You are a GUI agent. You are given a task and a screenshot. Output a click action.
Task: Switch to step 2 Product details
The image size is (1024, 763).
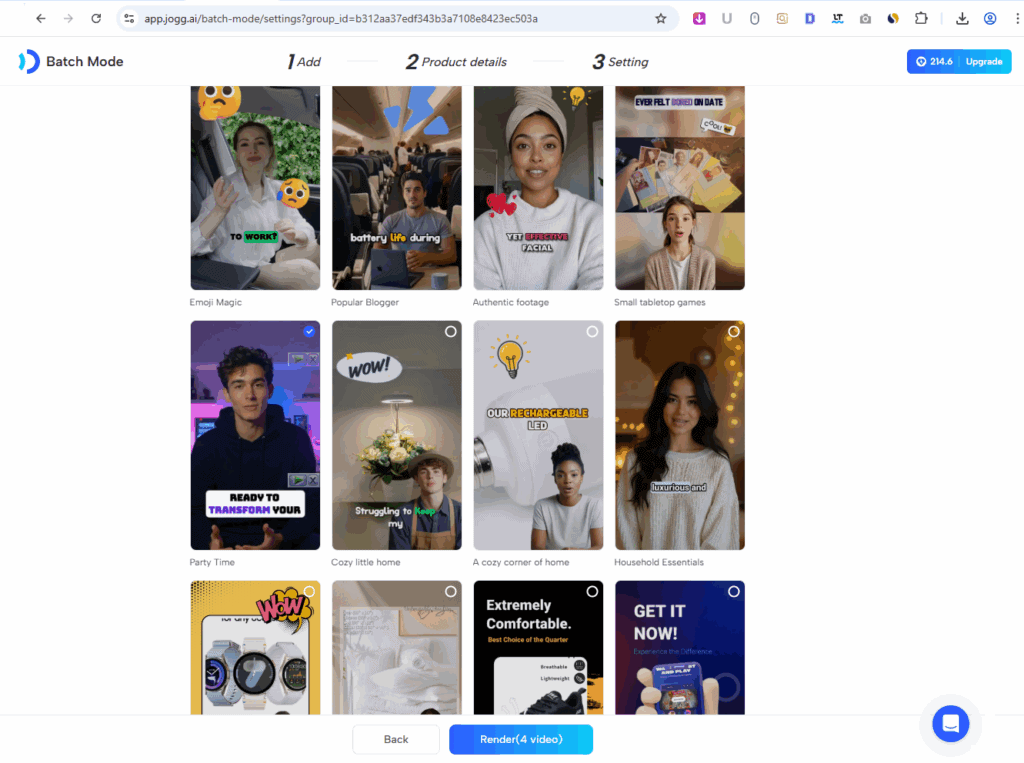456,62
